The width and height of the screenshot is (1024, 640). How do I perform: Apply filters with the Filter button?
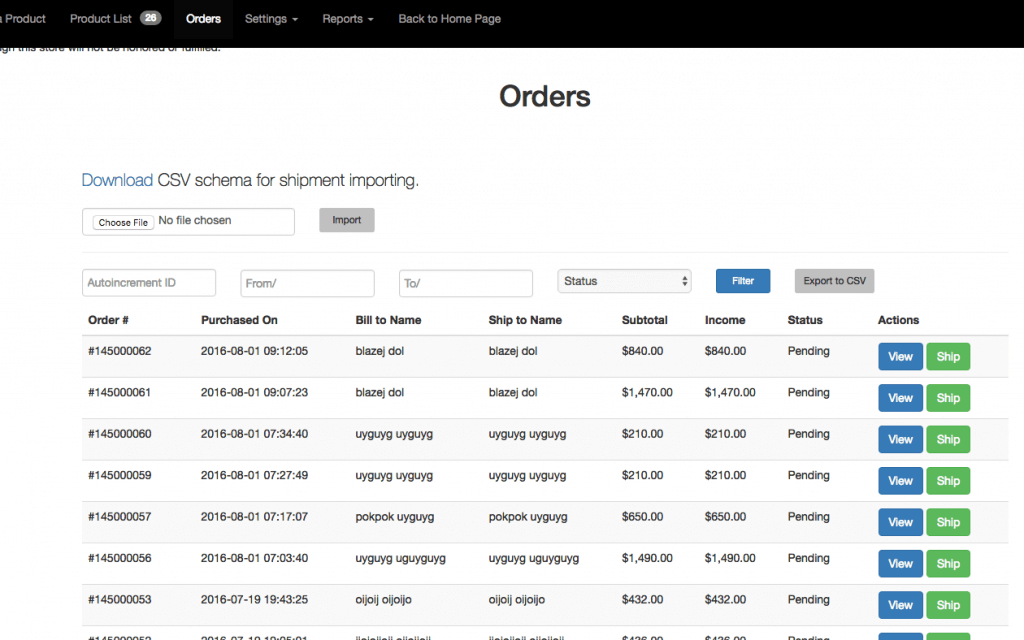click(742, 281)
